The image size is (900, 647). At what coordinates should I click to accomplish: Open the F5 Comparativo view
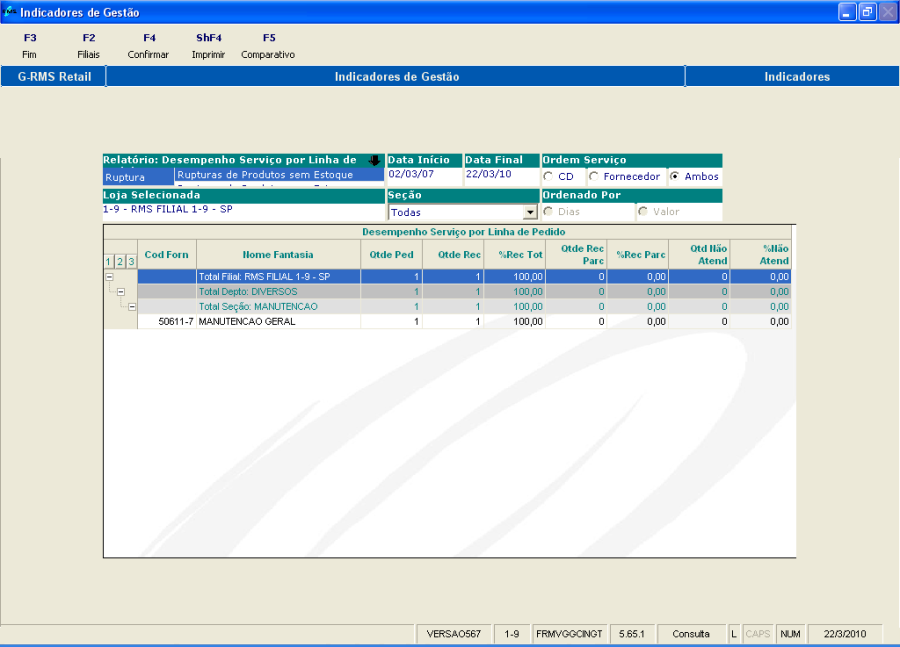[268, 46]
